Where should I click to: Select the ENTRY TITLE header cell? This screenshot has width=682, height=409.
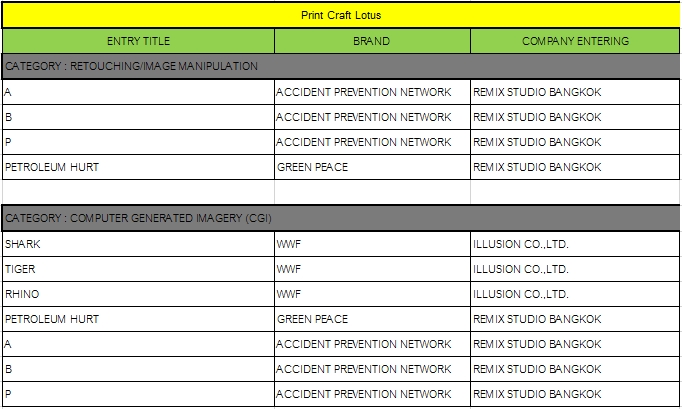138,41
